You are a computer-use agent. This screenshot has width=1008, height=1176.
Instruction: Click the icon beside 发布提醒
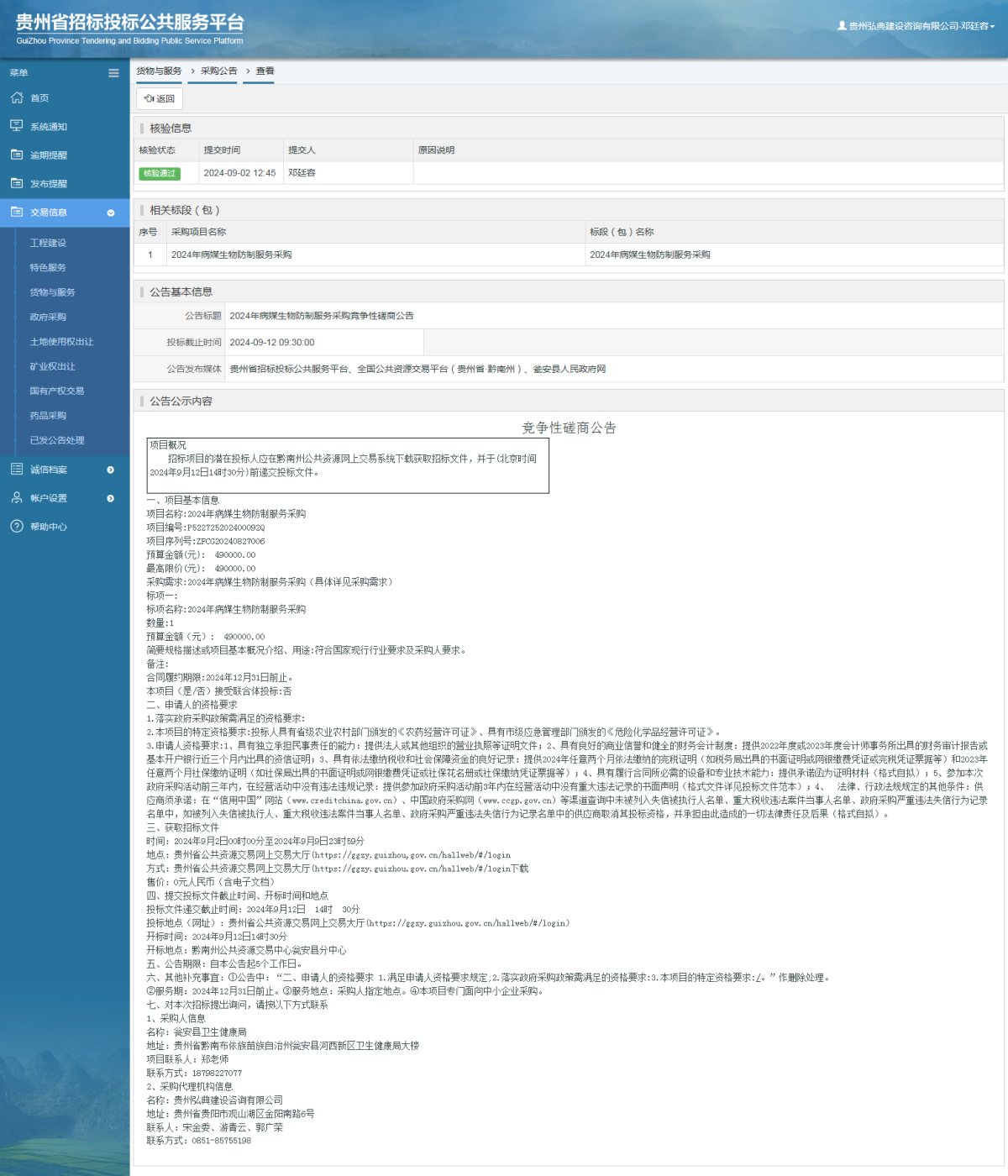17,183
